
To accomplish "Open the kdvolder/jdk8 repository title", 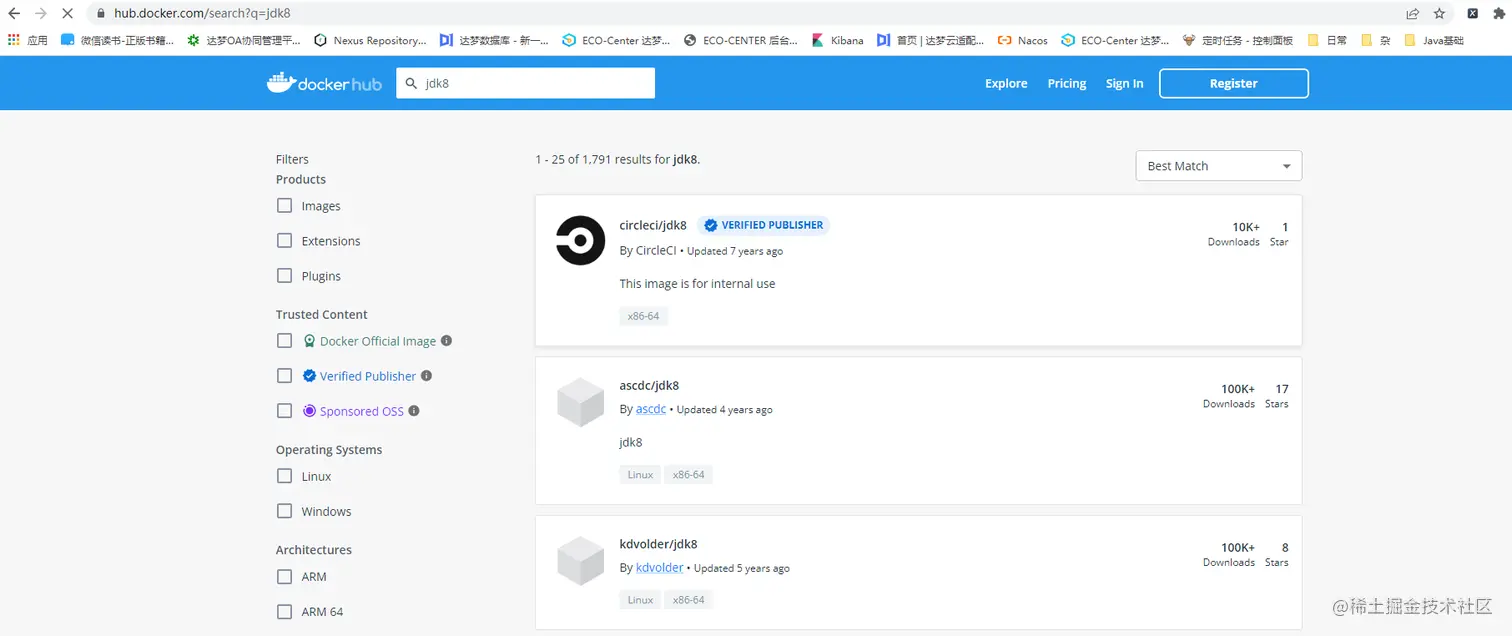I will click(x=658, y=545).
